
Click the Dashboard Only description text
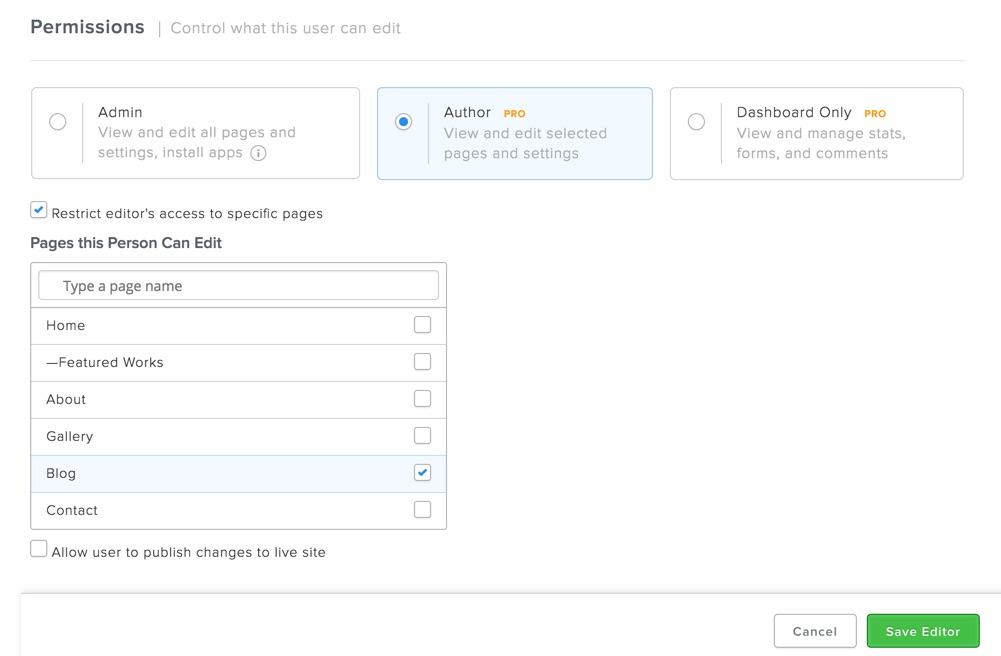click(821, 143)
